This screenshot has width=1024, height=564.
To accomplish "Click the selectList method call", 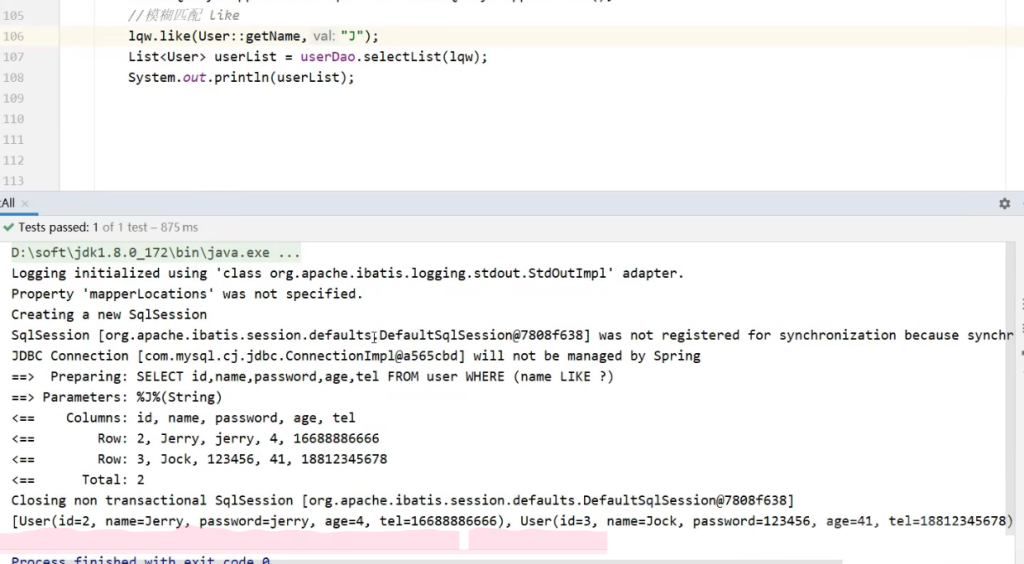I will (x=404, y=57).
